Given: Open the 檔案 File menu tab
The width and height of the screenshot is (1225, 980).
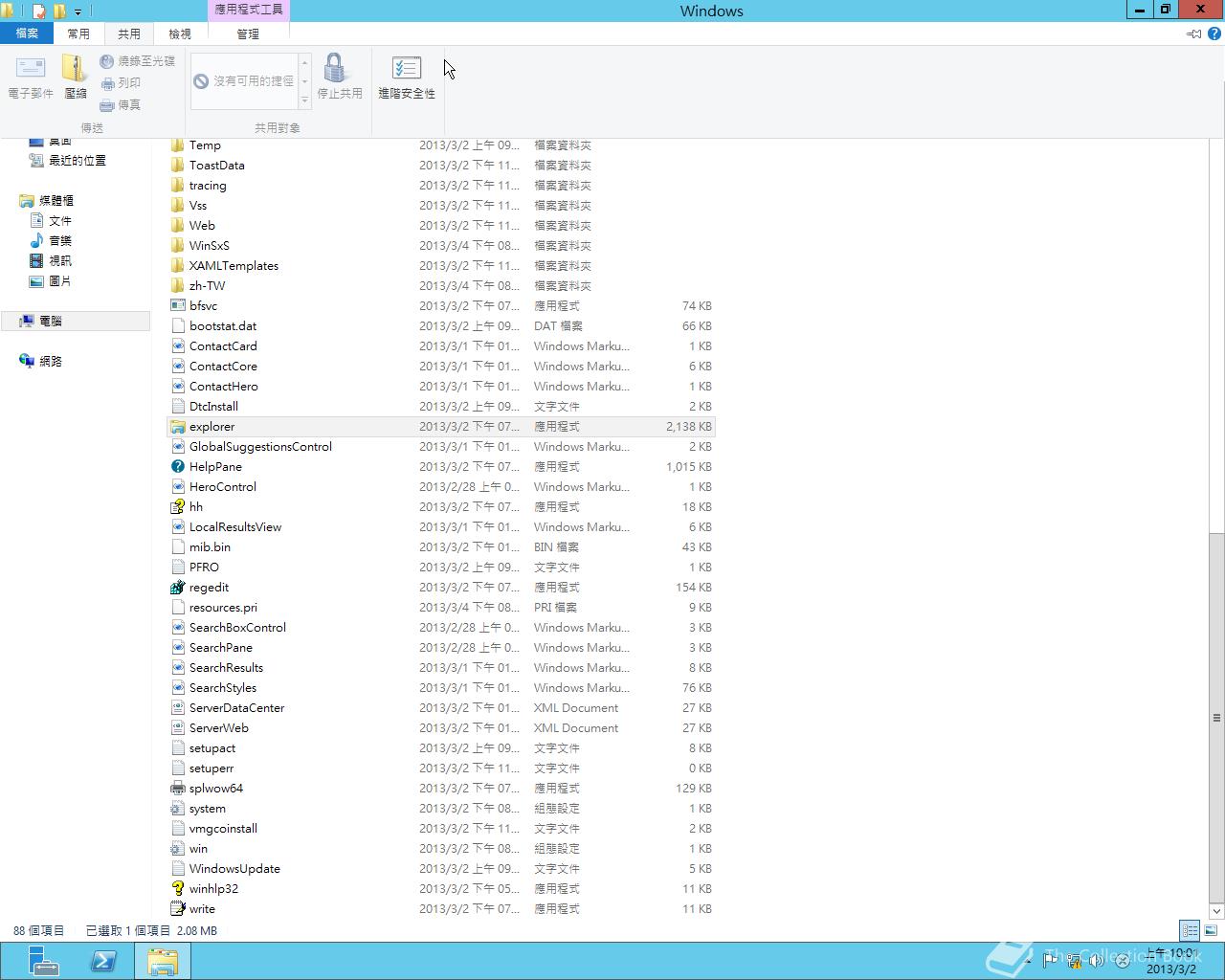Looking at the screenshot, I should pyautogui.click(x=27, y=33).
